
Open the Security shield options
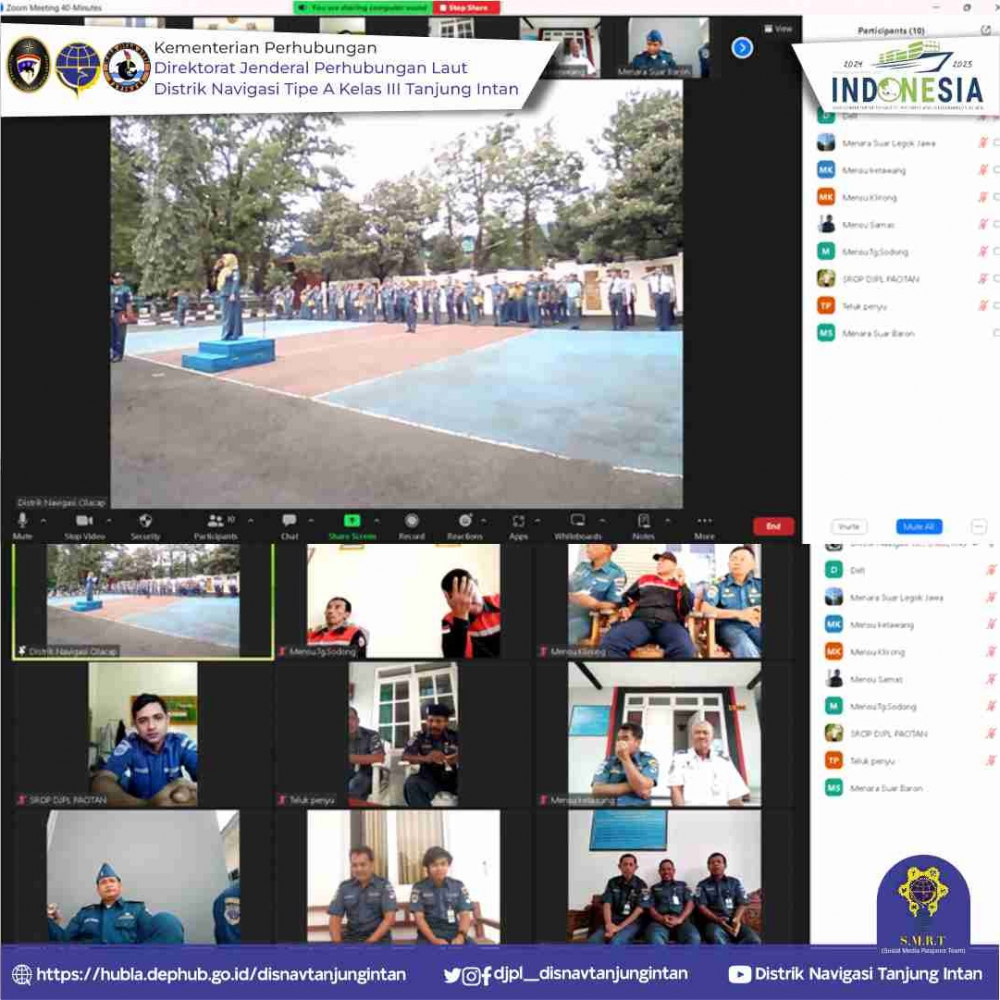[145, 520]
